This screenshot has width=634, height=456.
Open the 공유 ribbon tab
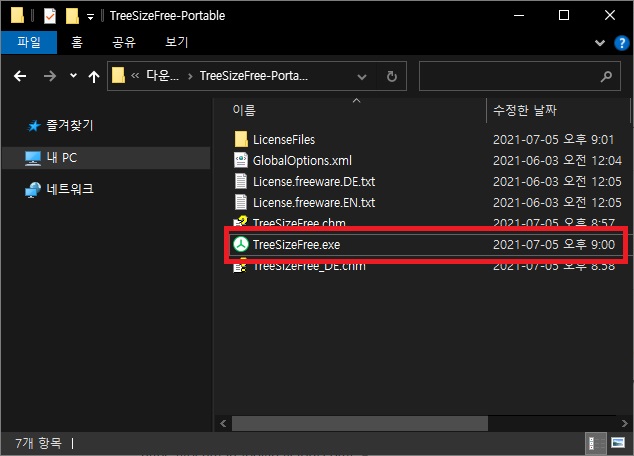pyautogui.click(x=124, y=42)
